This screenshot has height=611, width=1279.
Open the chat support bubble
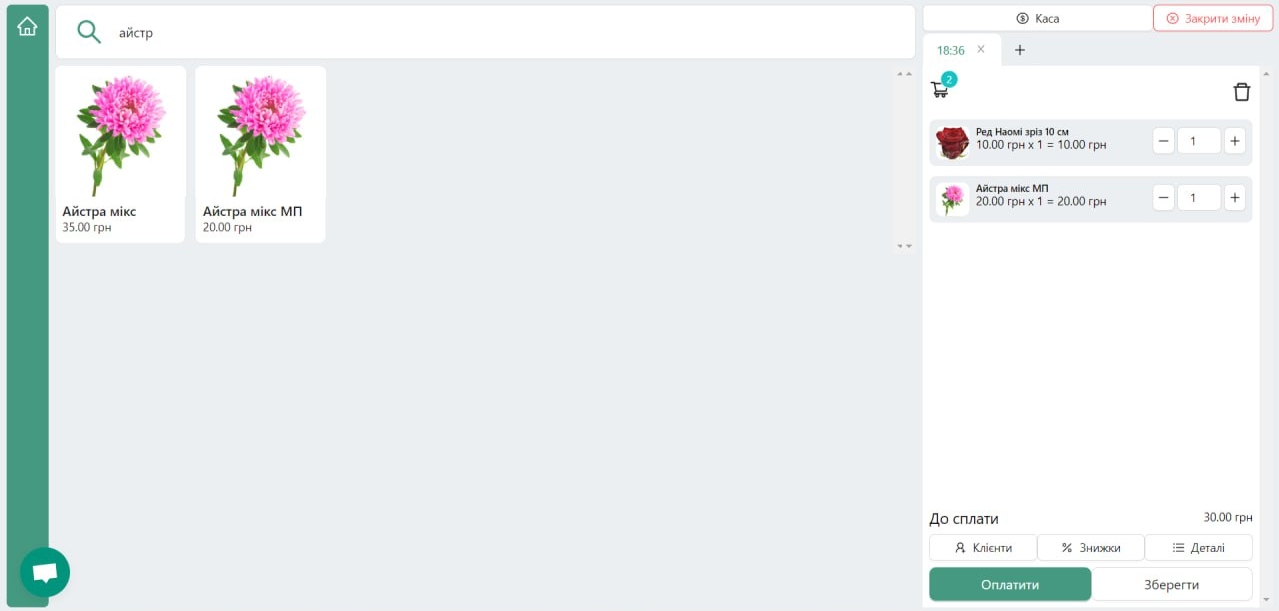click(45, 572)
